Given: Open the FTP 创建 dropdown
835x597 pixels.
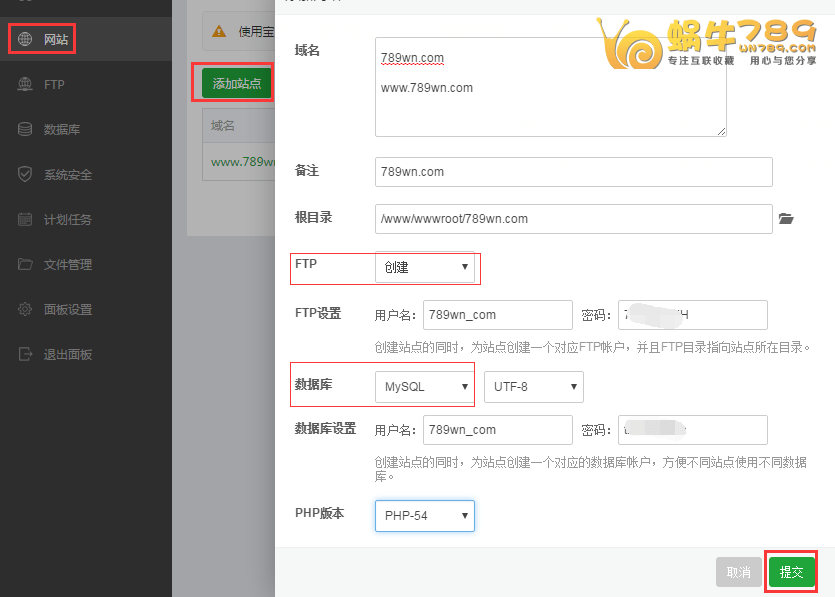Looking at the screenshot, I should click(x=424, y=268).
